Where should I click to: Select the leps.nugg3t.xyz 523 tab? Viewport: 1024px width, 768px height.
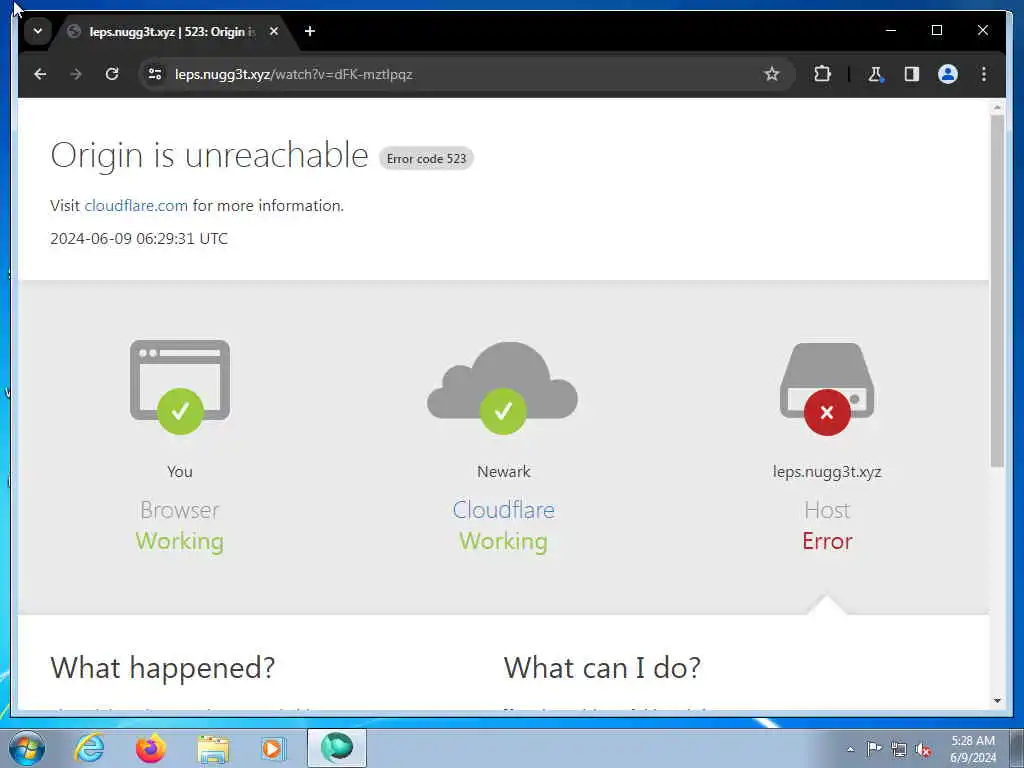[x=172, y=31]
